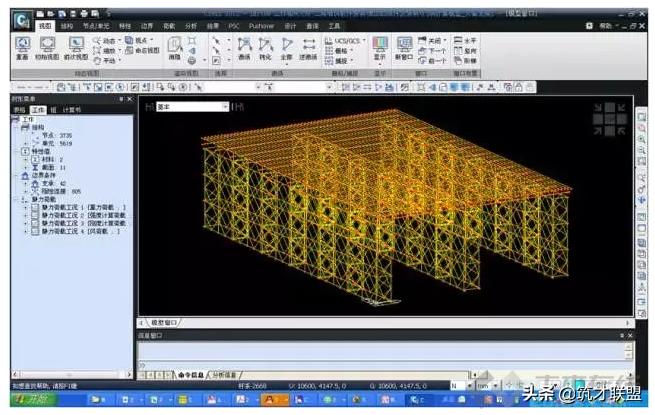Click 下一个 next window button

pyautogui.click(x=432, y=51)
